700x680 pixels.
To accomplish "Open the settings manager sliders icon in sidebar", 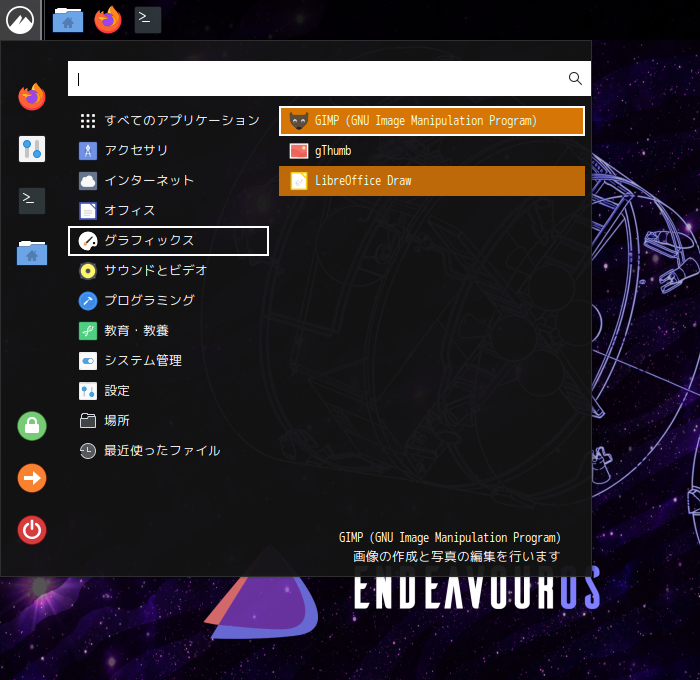I will 32,149.
